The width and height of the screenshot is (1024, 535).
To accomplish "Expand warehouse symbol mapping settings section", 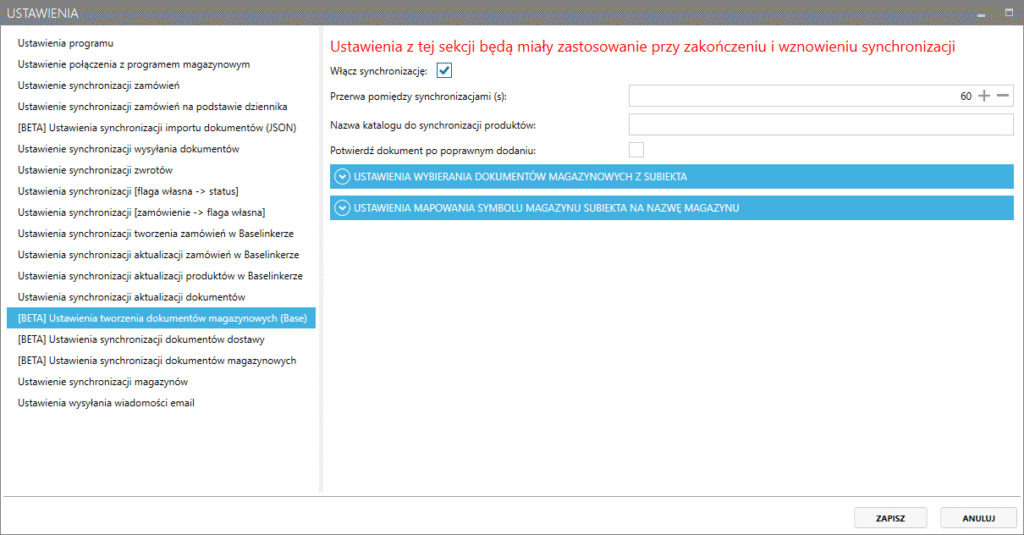I will pos(342,208).
